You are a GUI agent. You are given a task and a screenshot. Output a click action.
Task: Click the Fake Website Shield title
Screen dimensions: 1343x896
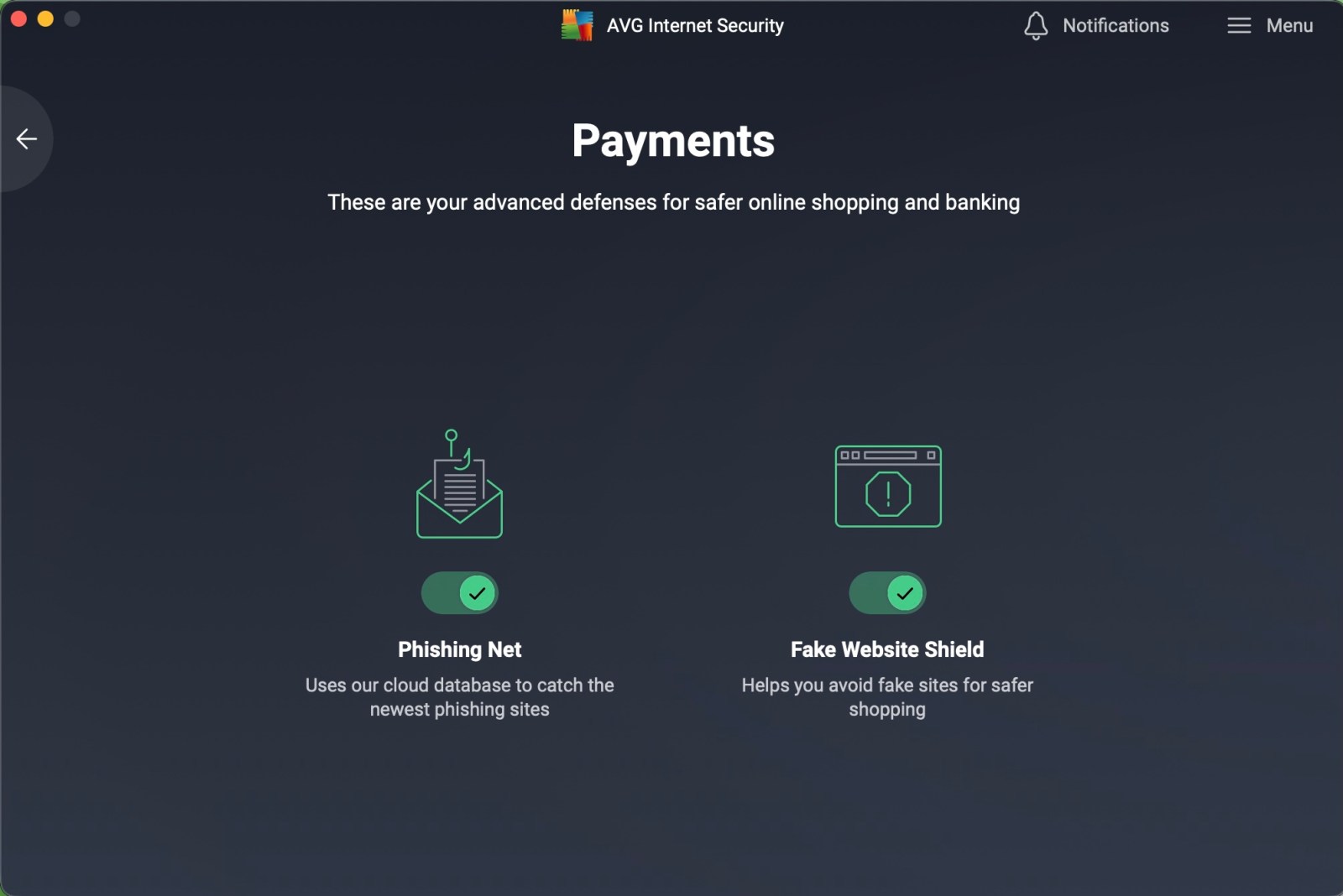coord(887,649)
